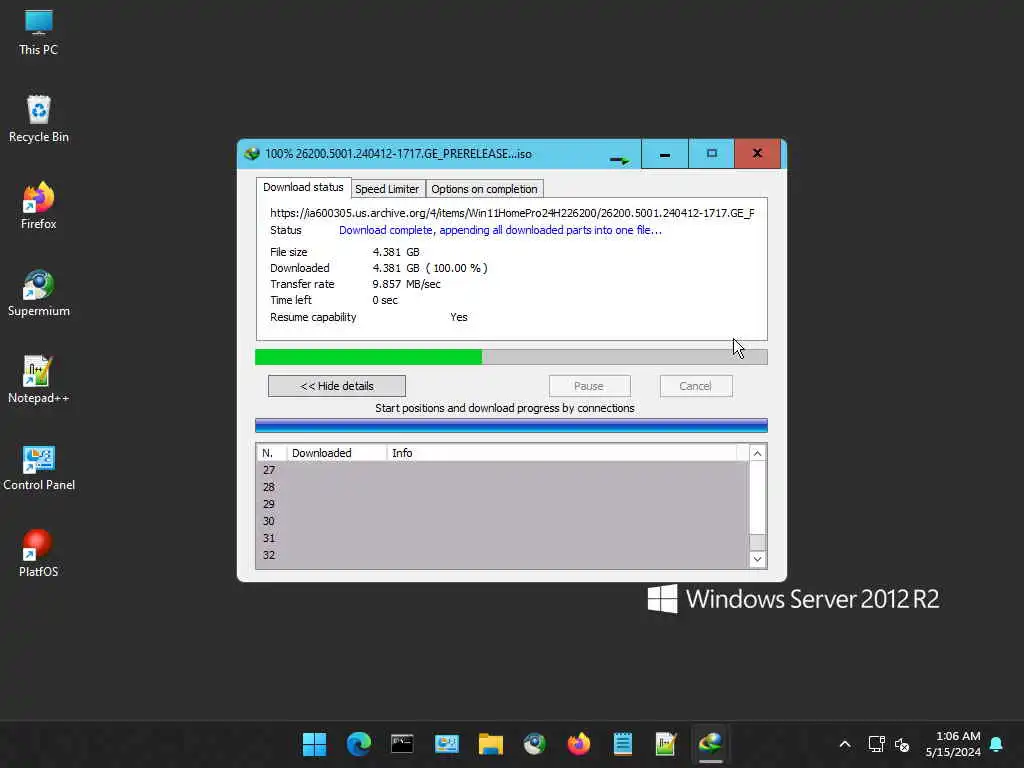This screenshot has width=1024, height=768.
Task: Switch to the Speed Limiter tab
Action: click(x=387, y=189)
